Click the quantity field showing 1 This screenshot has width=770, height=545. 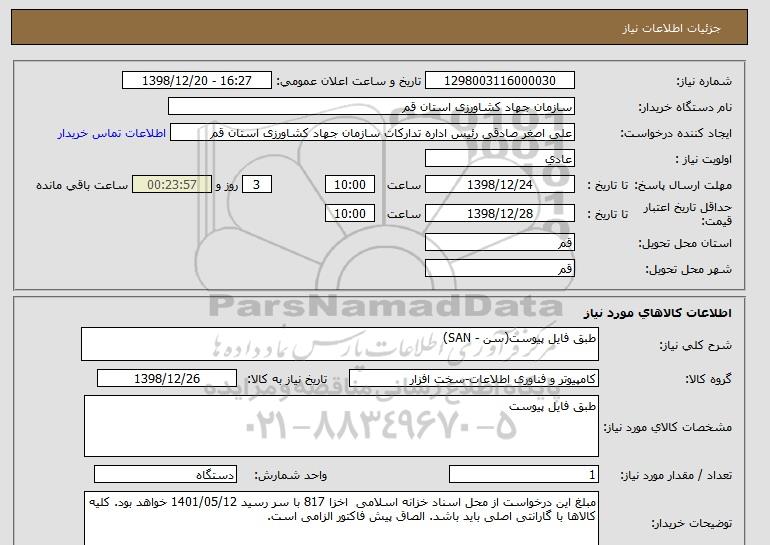point(524,475)
